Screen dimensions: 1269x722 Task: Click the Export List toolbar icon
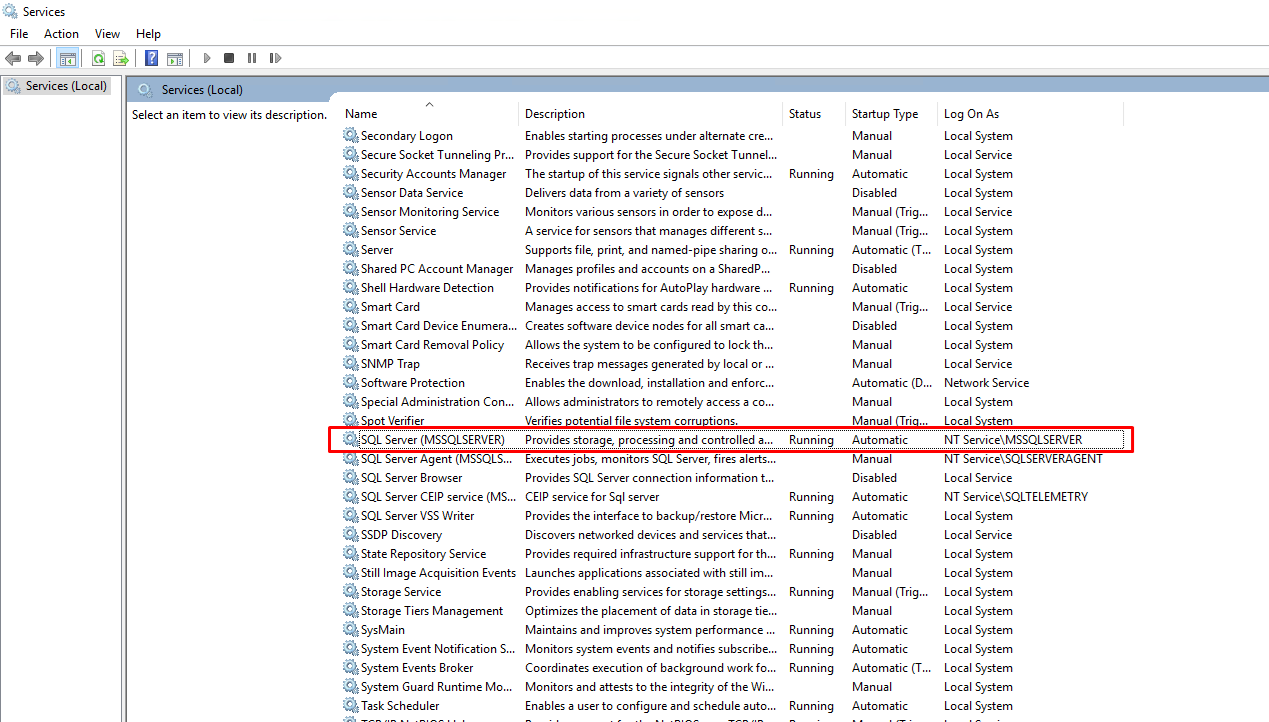point(121,59)
